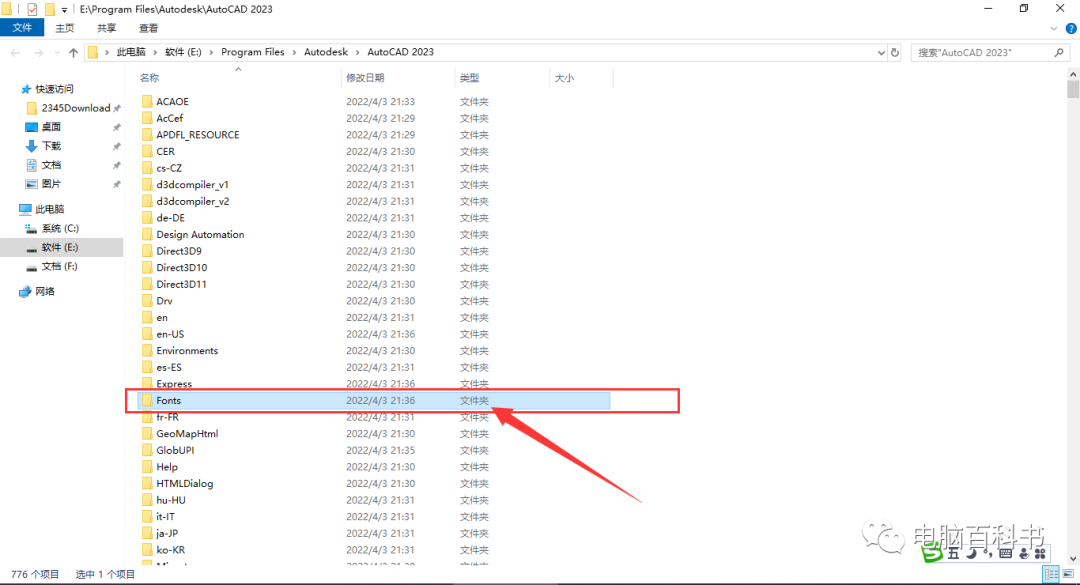Open address bar history dropdown
The image size is (1080, 585).
pos(881,52)
